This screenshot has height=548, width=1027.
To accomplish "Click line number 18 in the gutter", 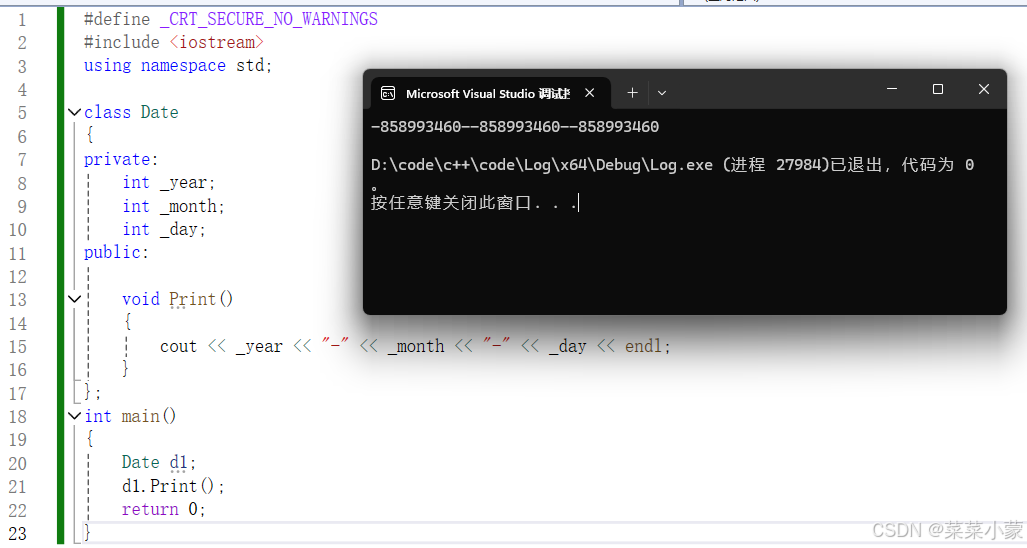I will (18, 417).
